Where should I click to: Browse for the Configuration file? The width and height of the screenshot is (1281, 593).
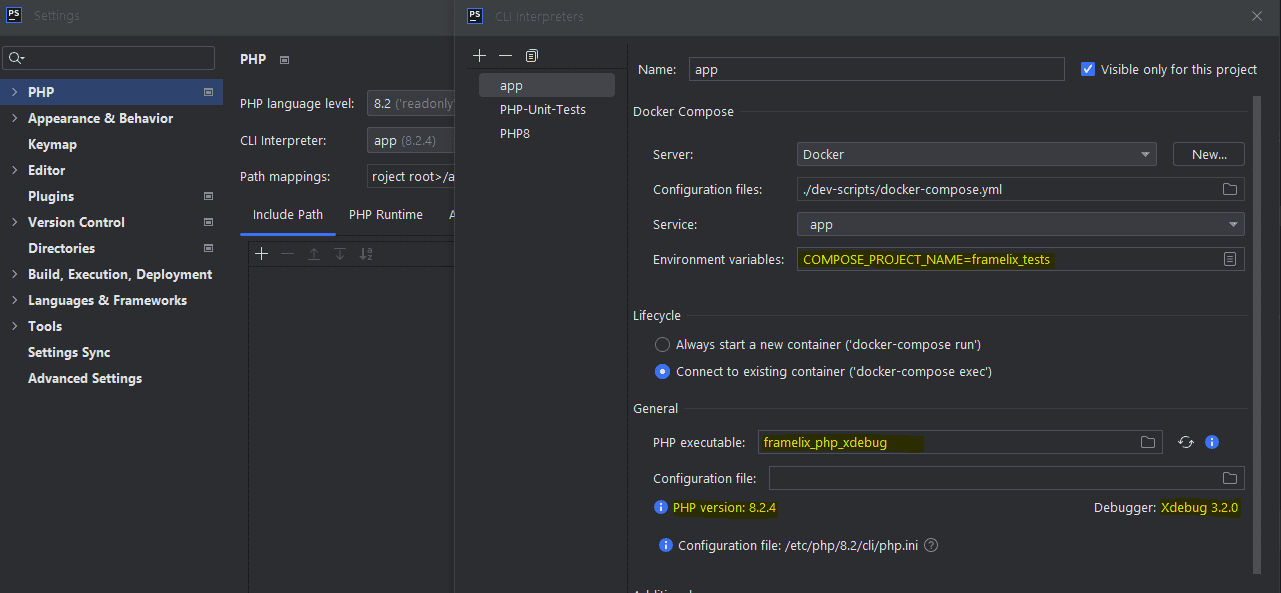pos(1230,478)
